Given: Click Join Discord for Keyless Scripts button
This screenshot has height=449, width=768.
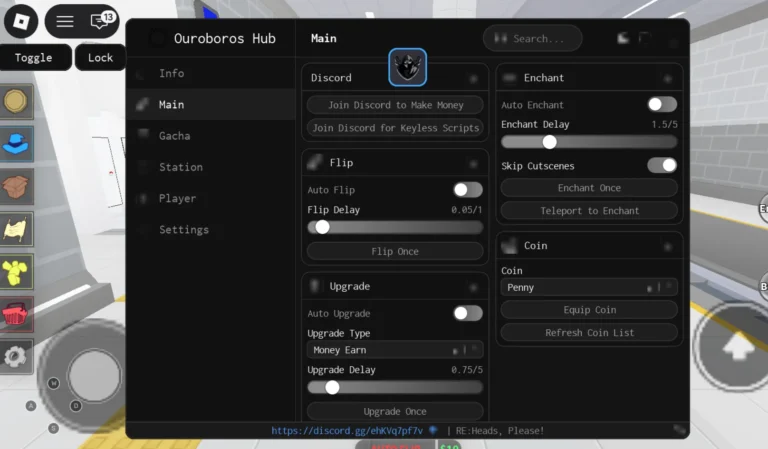Looking at the screenshot, I should [x=395, y=128].
